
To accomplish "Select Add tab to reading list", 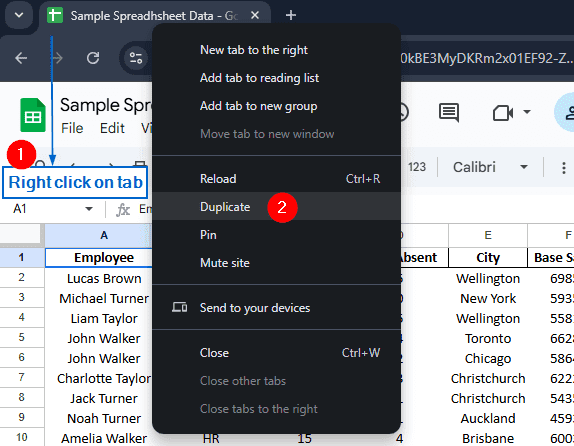I will tap(276, 78).
